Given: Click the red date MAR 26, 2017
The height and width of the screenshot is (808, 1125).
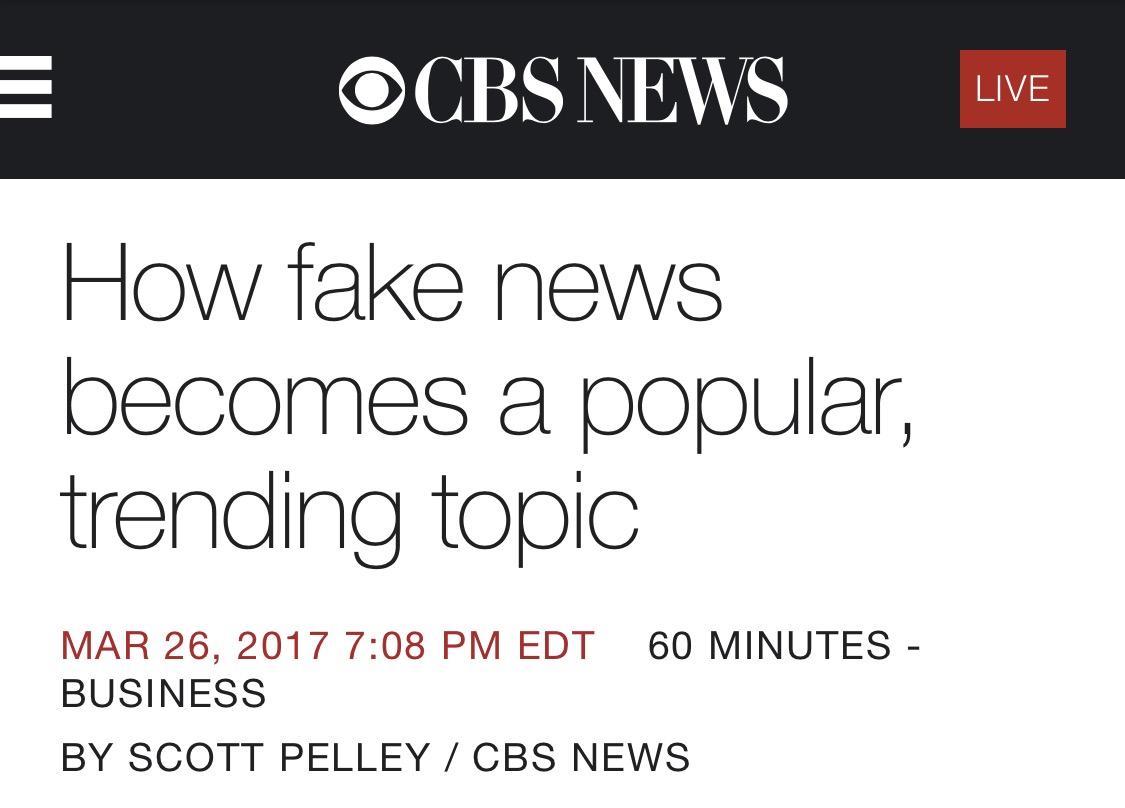Looking at the screenshot, I should [195, 646].
